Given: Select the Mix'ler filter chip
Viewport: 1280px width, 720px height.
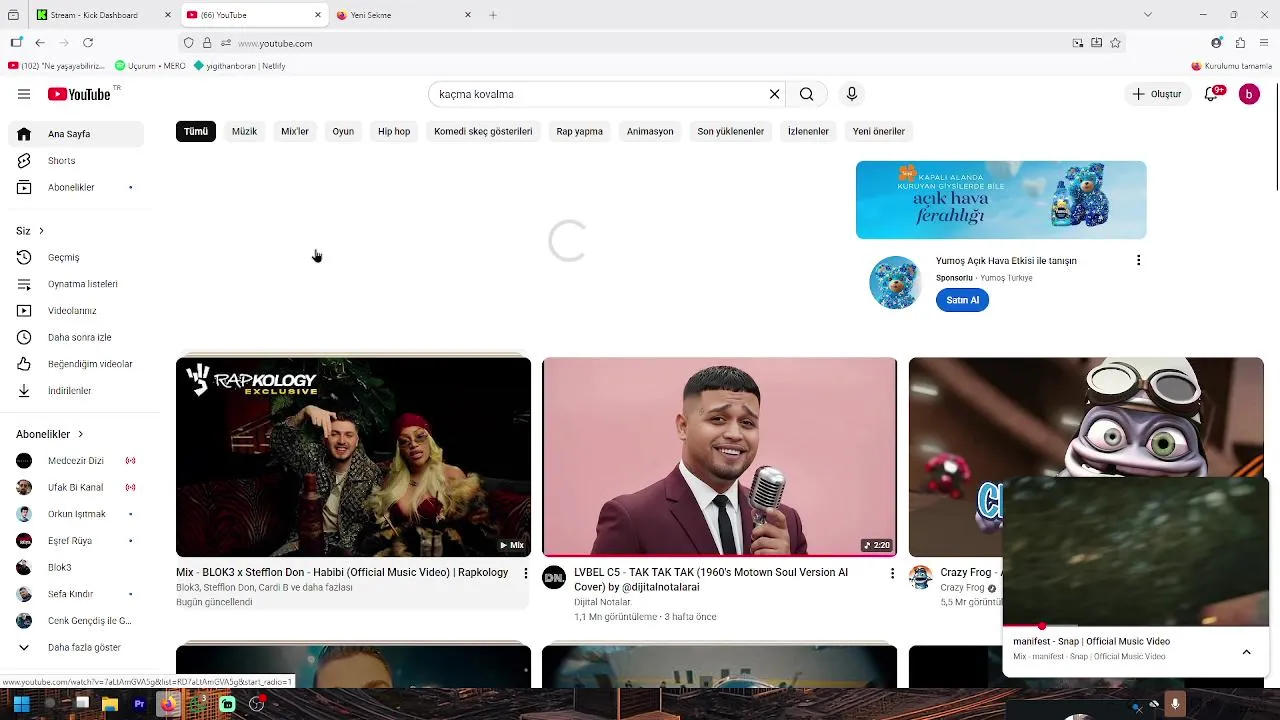Looking at the screenshot, I should point(295,131).
